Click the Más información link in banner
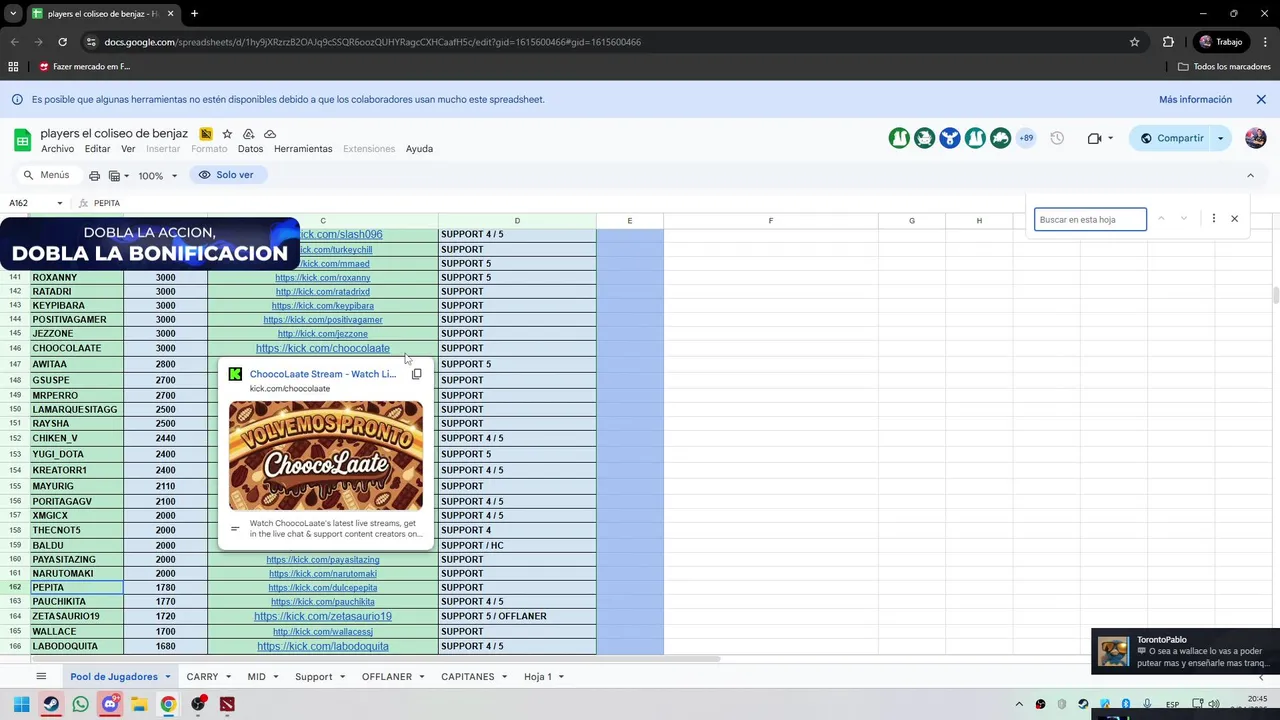Viewport: 1280px width, 720px height. pos(1195,99)
